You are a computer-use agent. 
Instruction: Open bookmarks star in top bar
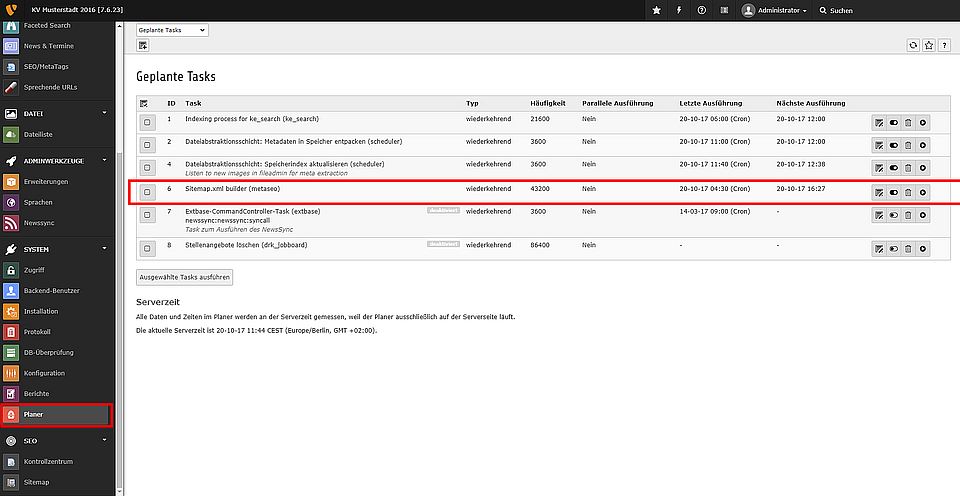pos(656,10)
